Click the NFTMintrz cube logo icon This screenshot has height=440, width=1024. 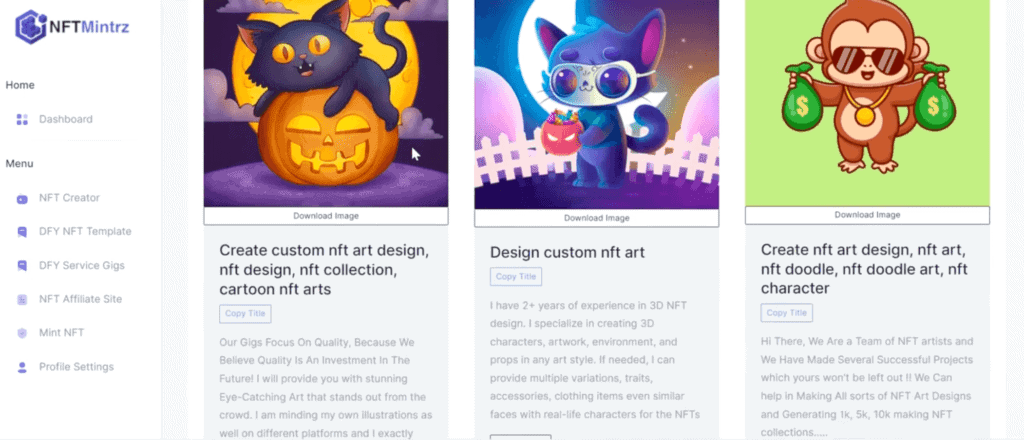pos(30,27)
